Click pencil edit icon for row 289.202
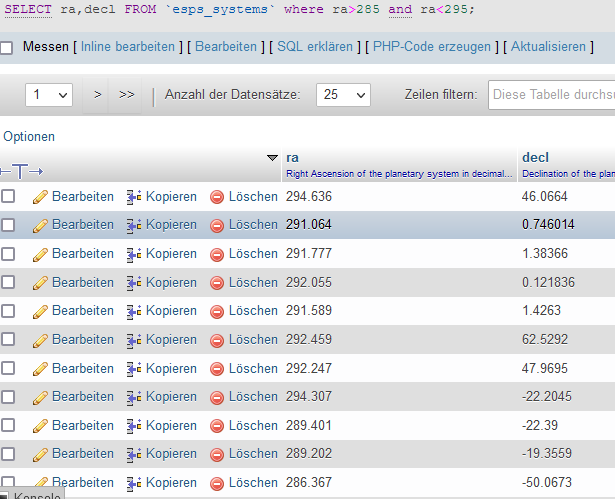 pos(40,455)
